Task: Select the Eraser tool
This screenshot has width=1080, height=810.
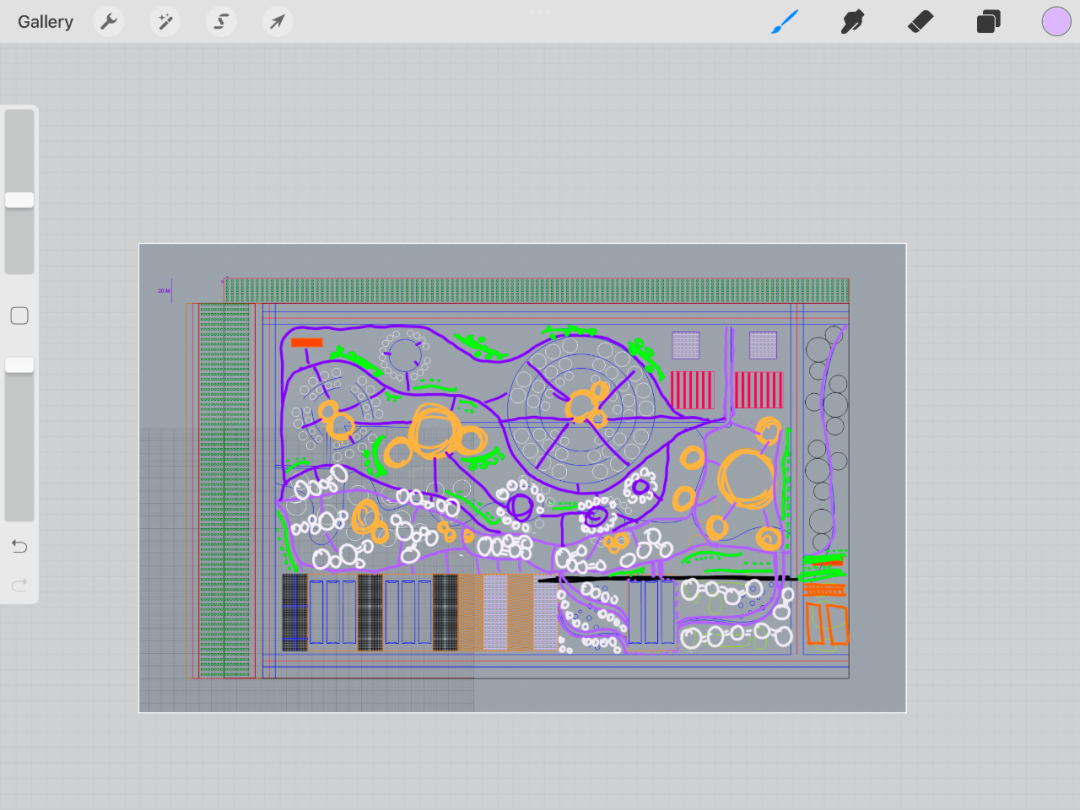Action: click(x=920, y=22)
